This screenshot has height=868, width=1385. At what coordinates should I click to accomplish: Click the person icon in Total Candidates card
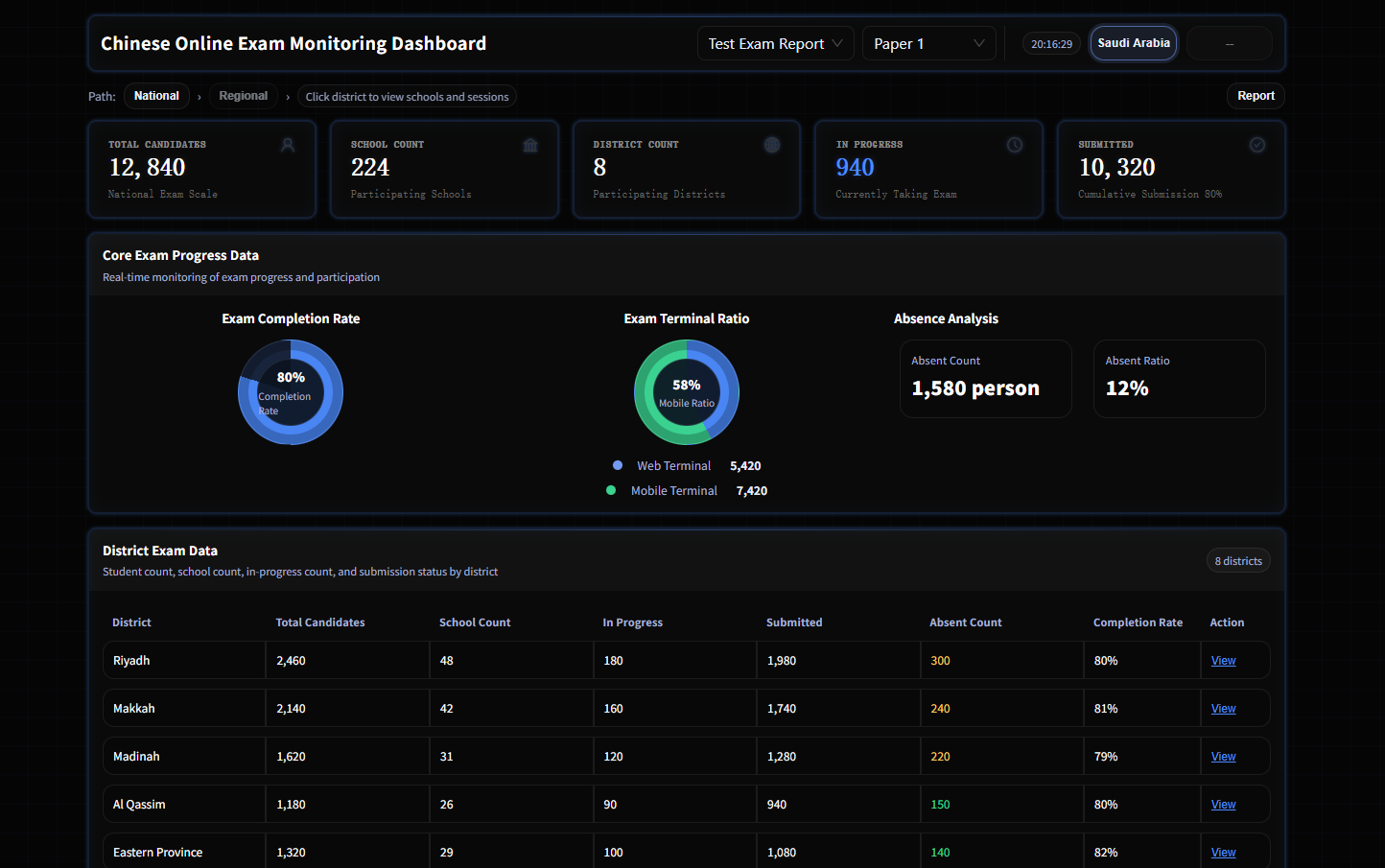(x=288, y=145)
